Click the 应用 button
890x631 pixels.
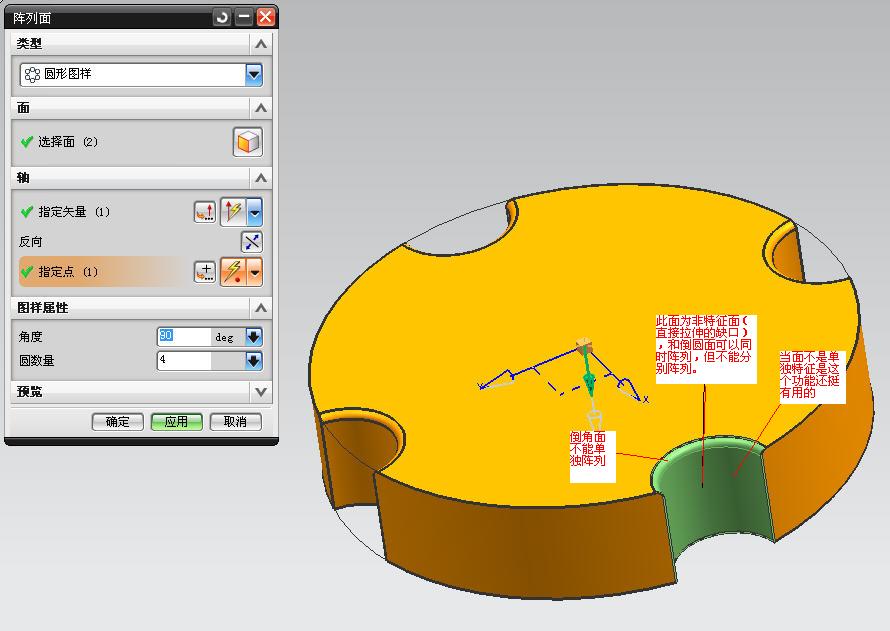(177, 422)
